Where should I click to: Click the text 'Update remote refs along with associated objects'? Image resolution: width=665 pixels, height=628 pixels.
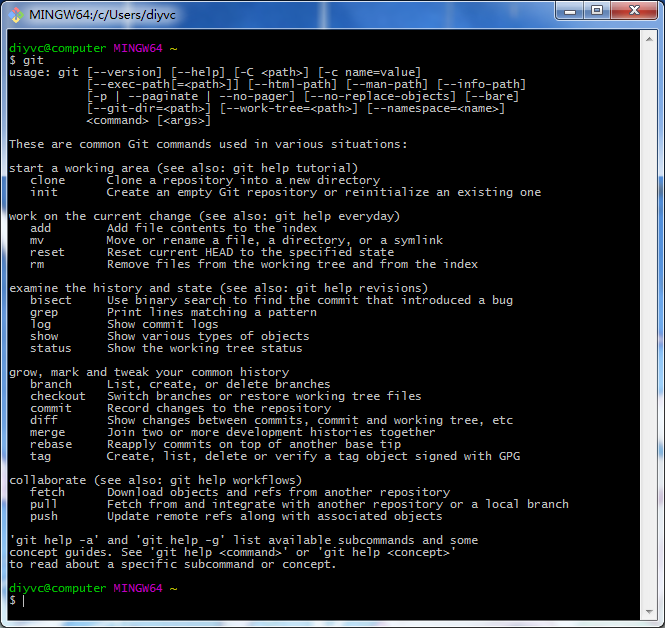[274, 517]
